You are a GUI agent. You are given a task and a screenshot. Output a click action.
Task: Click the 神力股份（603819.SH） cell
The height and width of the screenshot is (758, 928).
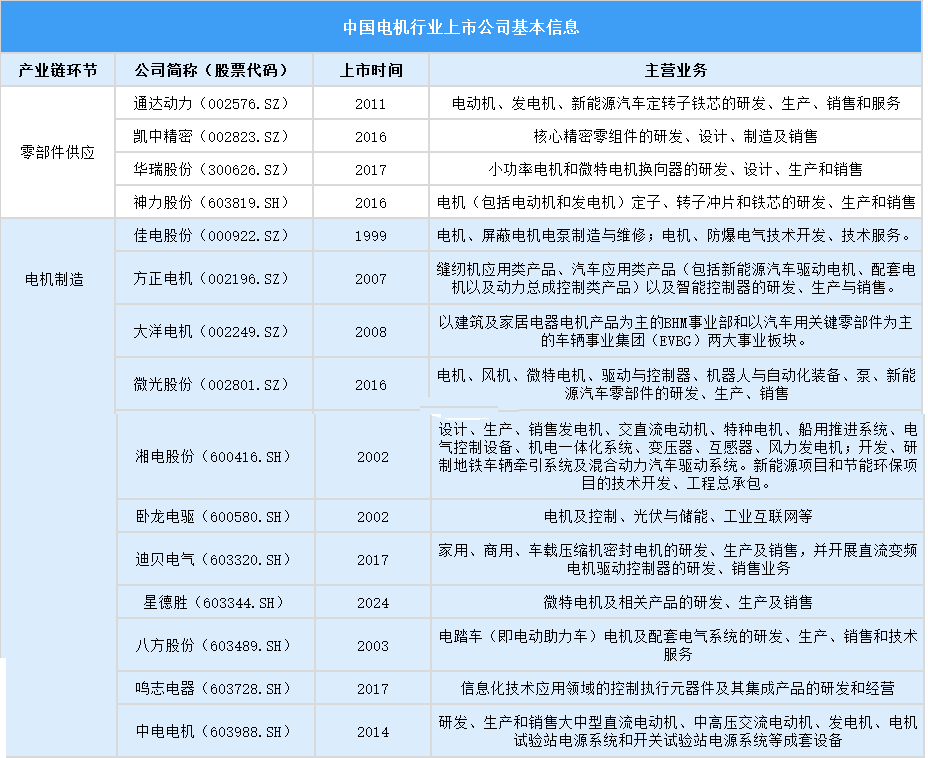[x=211, y=202]
